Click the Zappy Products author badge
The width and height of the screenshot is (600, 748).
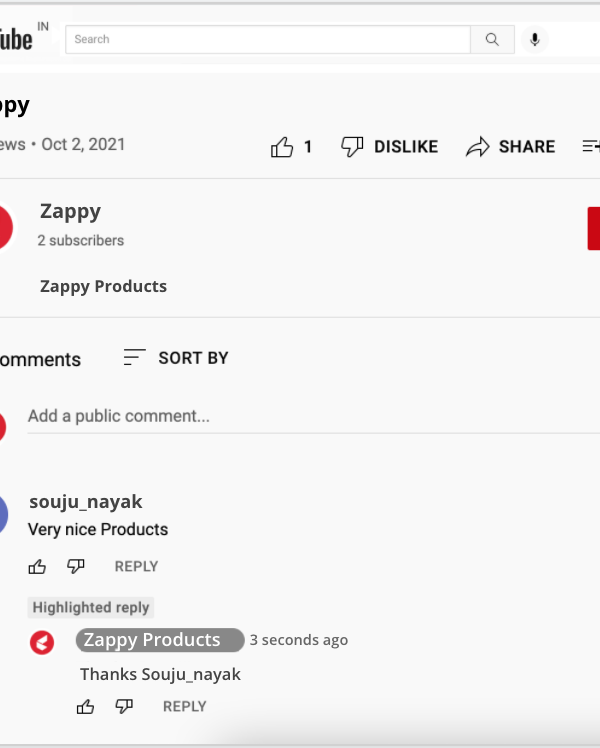click(160, 640)
